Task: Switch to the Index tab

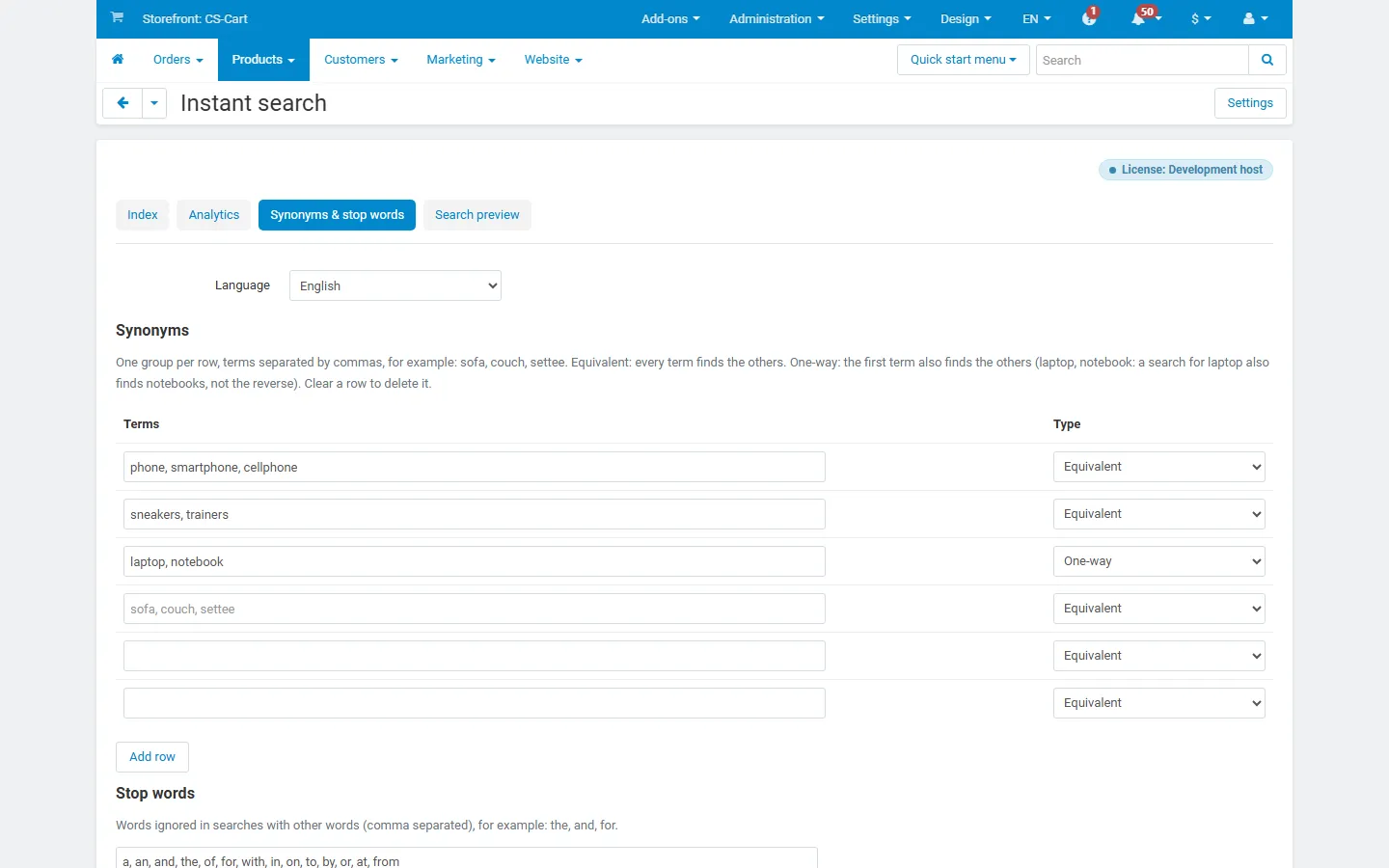Action: [143, 215]
